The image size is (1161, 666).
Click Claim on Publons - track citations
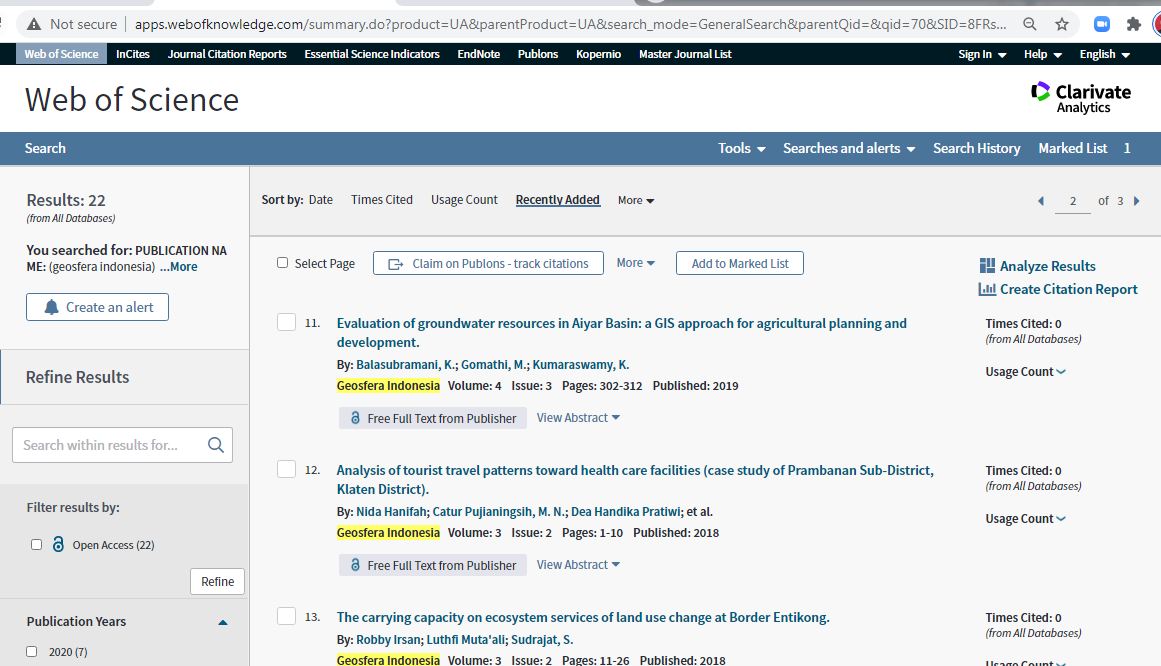click(x=488, y=263)
